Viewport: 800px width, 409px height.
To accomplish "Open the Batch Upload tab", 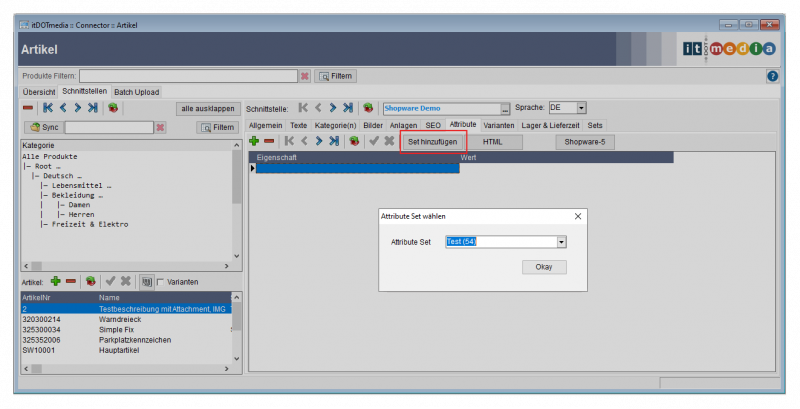I will (x=135, y=92).
